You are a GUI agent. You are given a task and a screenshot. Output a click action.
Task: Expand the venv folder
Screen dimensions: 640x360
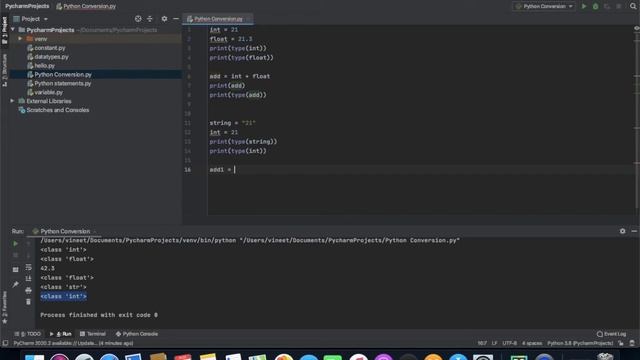[20, 39]
